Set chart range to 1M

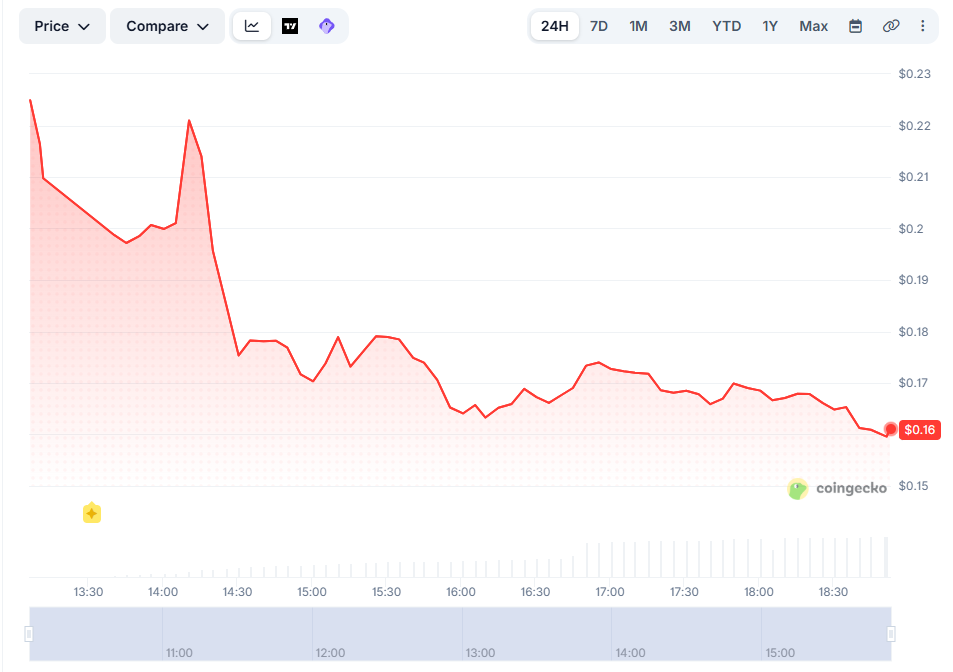(x=638, y=26)
